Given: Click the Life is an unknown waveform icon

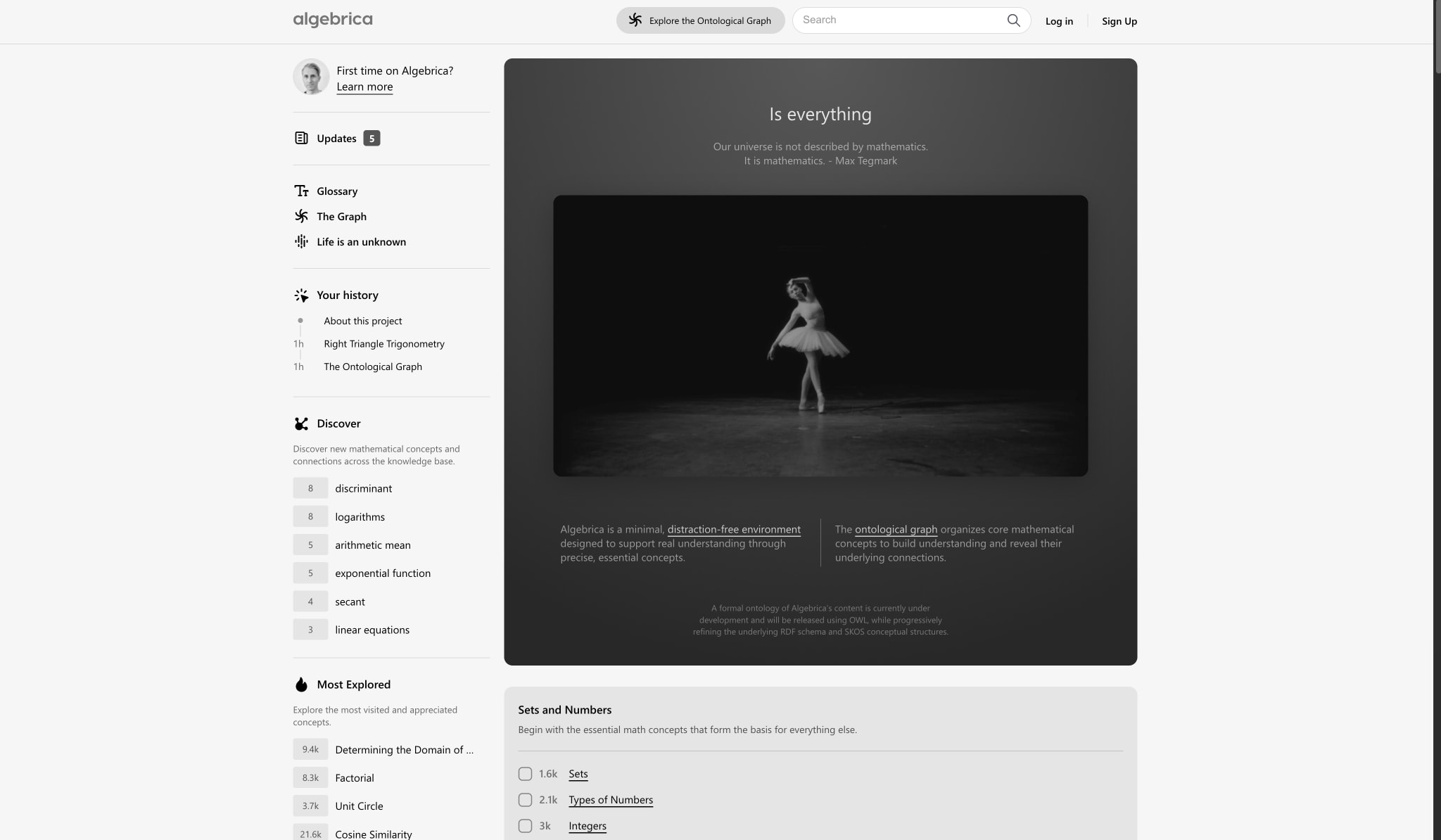Looking at the screenshot, I should point(301,241).
